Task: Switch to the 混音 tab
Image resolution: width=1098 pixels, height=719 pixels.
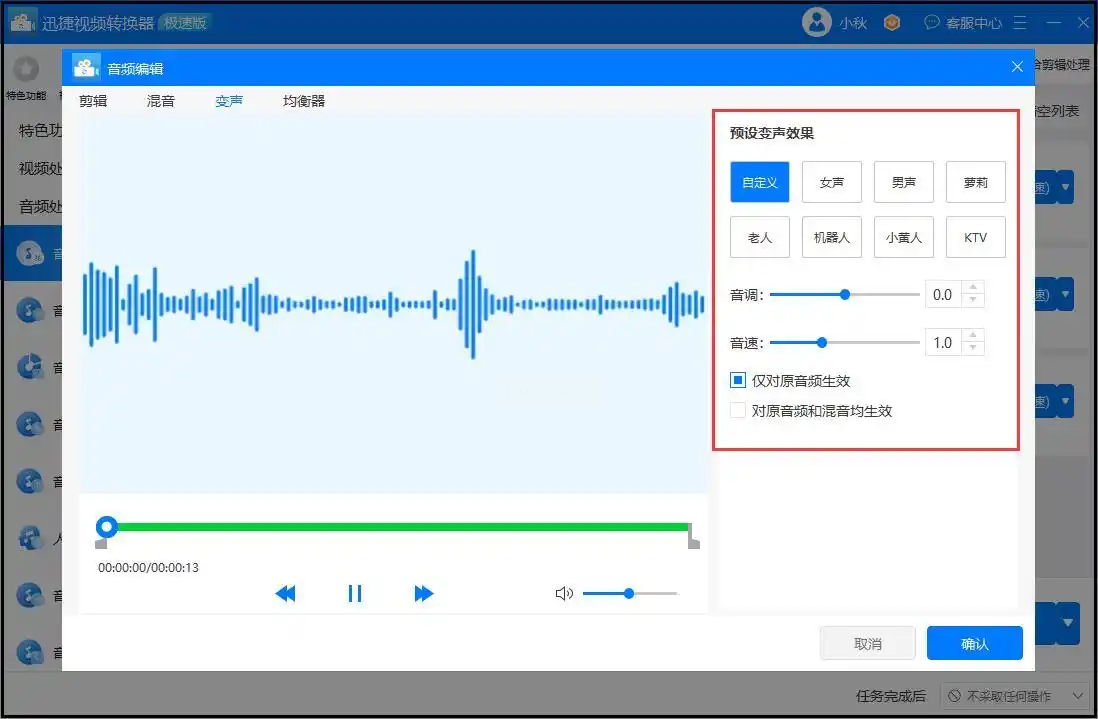Action: click(x=161, y=101)
